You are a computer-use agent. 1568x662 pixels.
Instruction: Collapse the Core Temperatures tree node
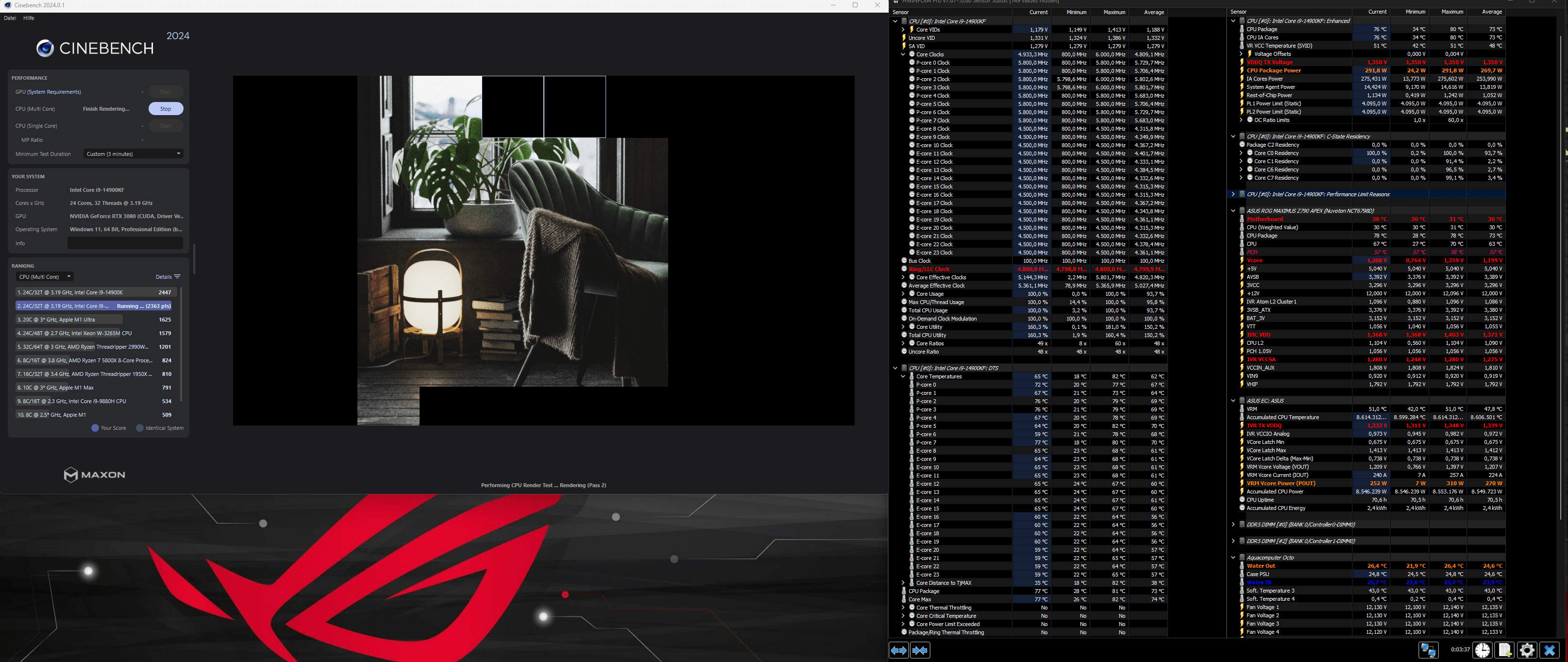coord(903,376)
